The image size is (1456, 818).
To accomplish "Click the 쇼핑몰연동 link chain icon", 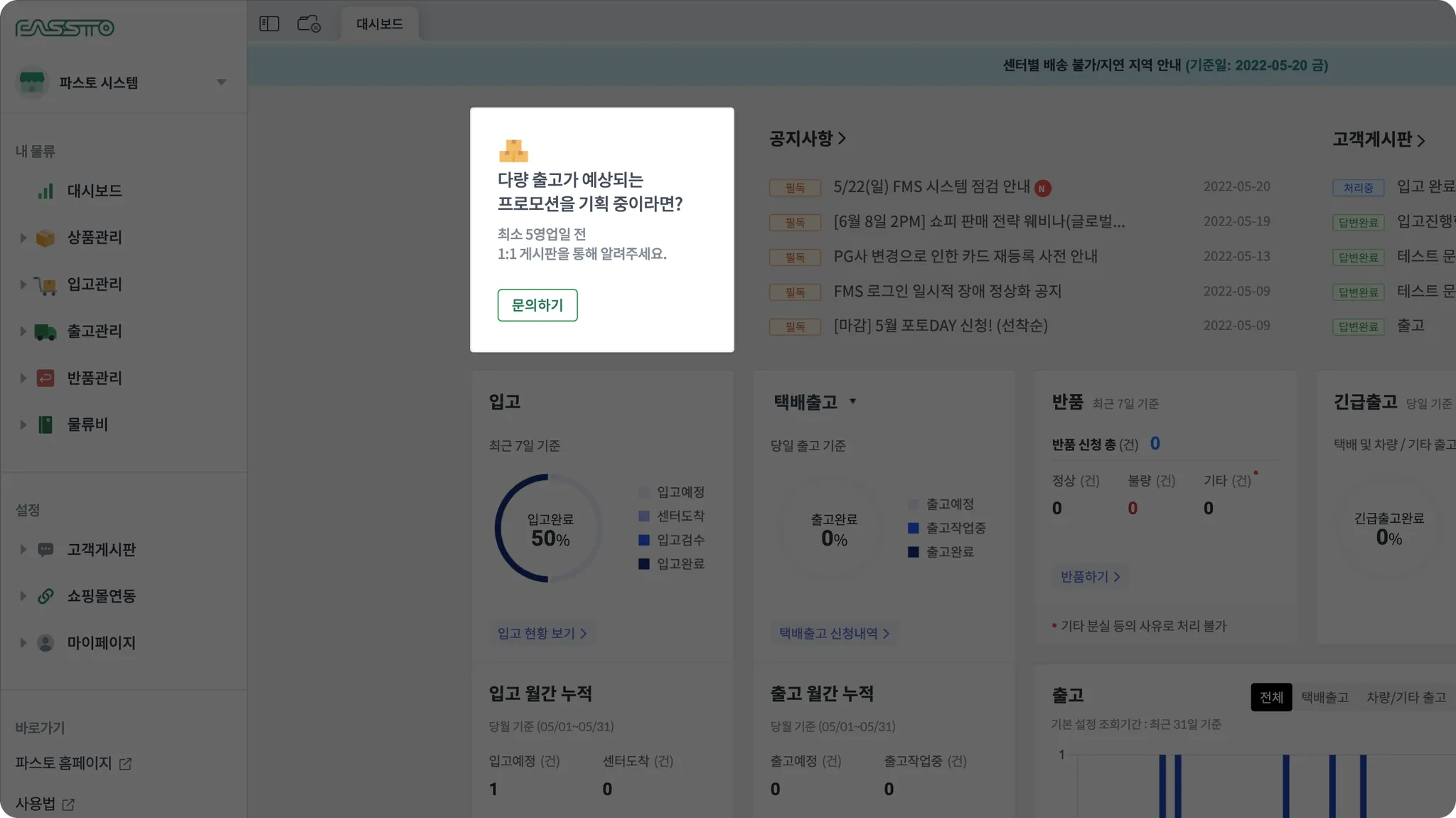I will click(x=45, y=596).
